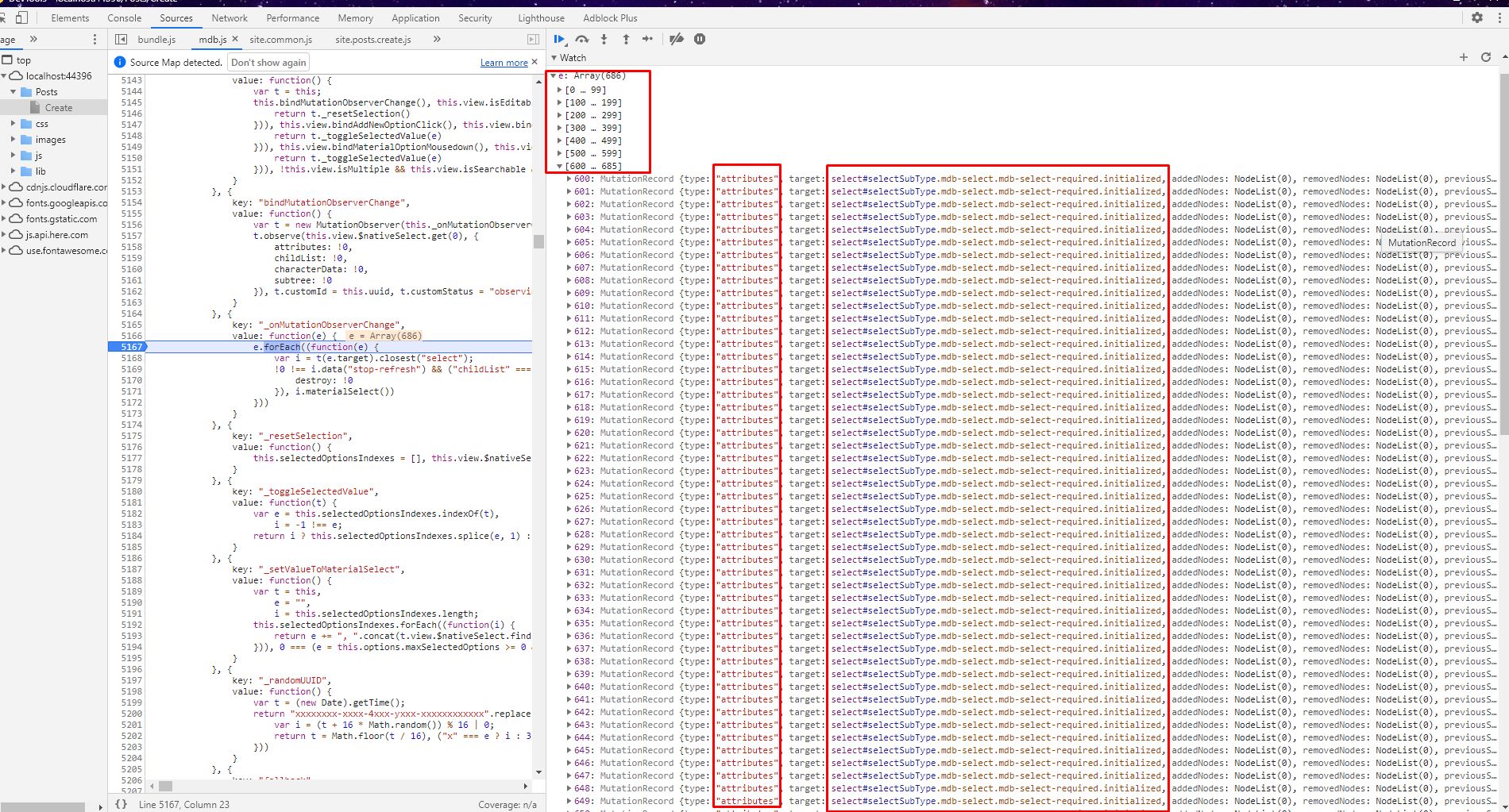Open the Memory panel

pyautogui.click(x=355, y=17)
